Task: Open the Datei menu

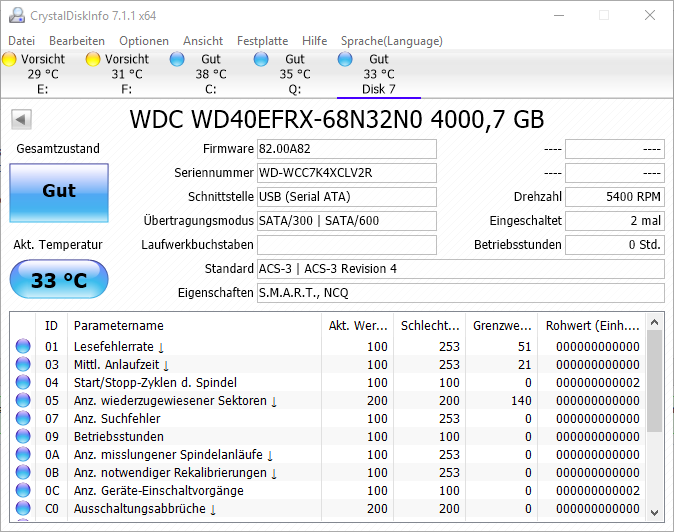Action: (21, 41)
